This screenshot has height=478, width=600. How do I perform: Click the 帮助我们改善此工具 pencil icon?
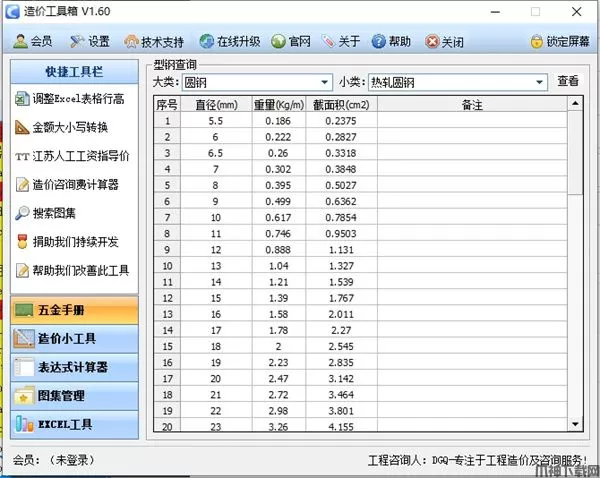pos(22,271)
